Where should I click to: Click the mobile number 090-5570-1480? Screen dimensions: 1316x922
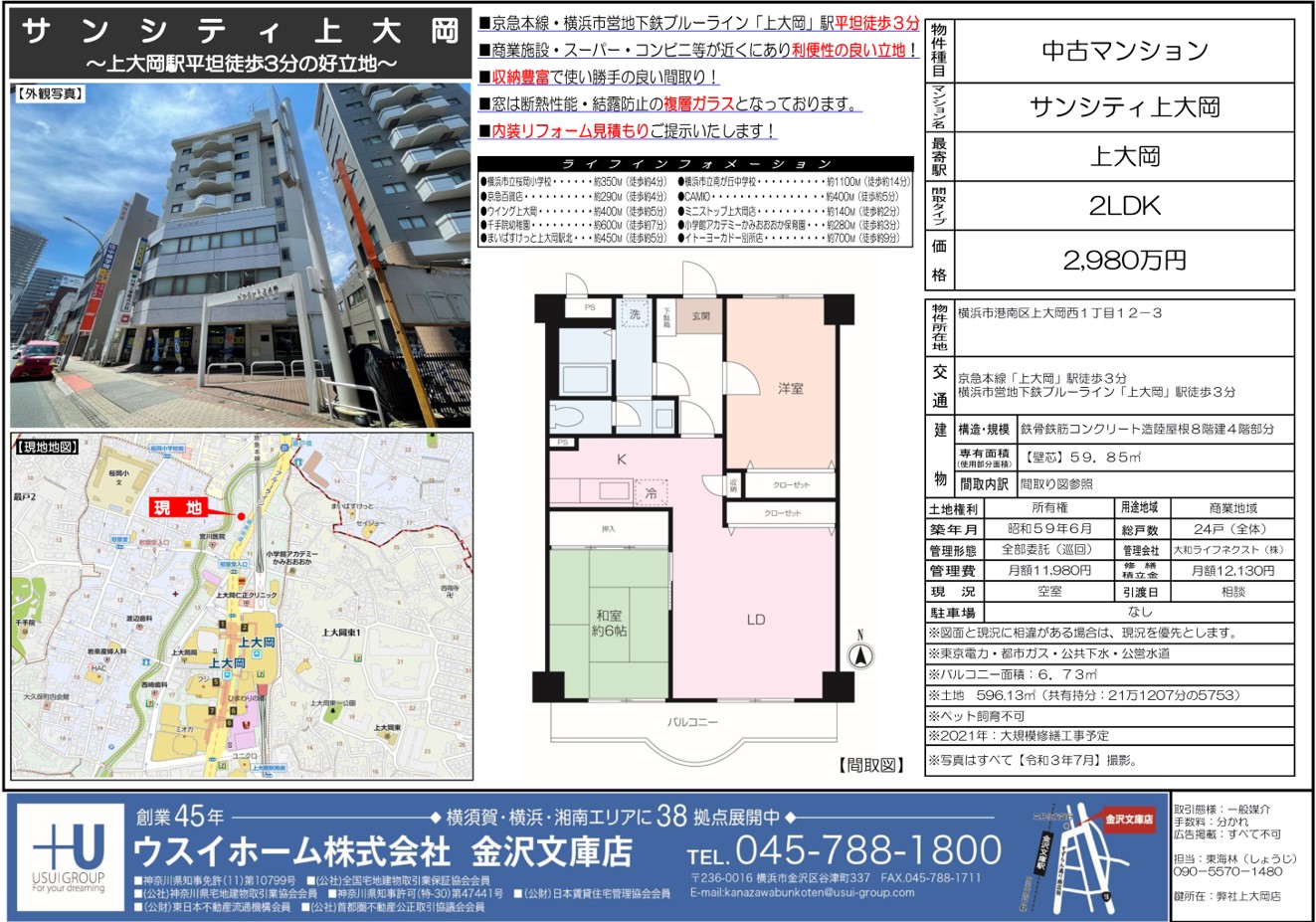(1227, 871)
